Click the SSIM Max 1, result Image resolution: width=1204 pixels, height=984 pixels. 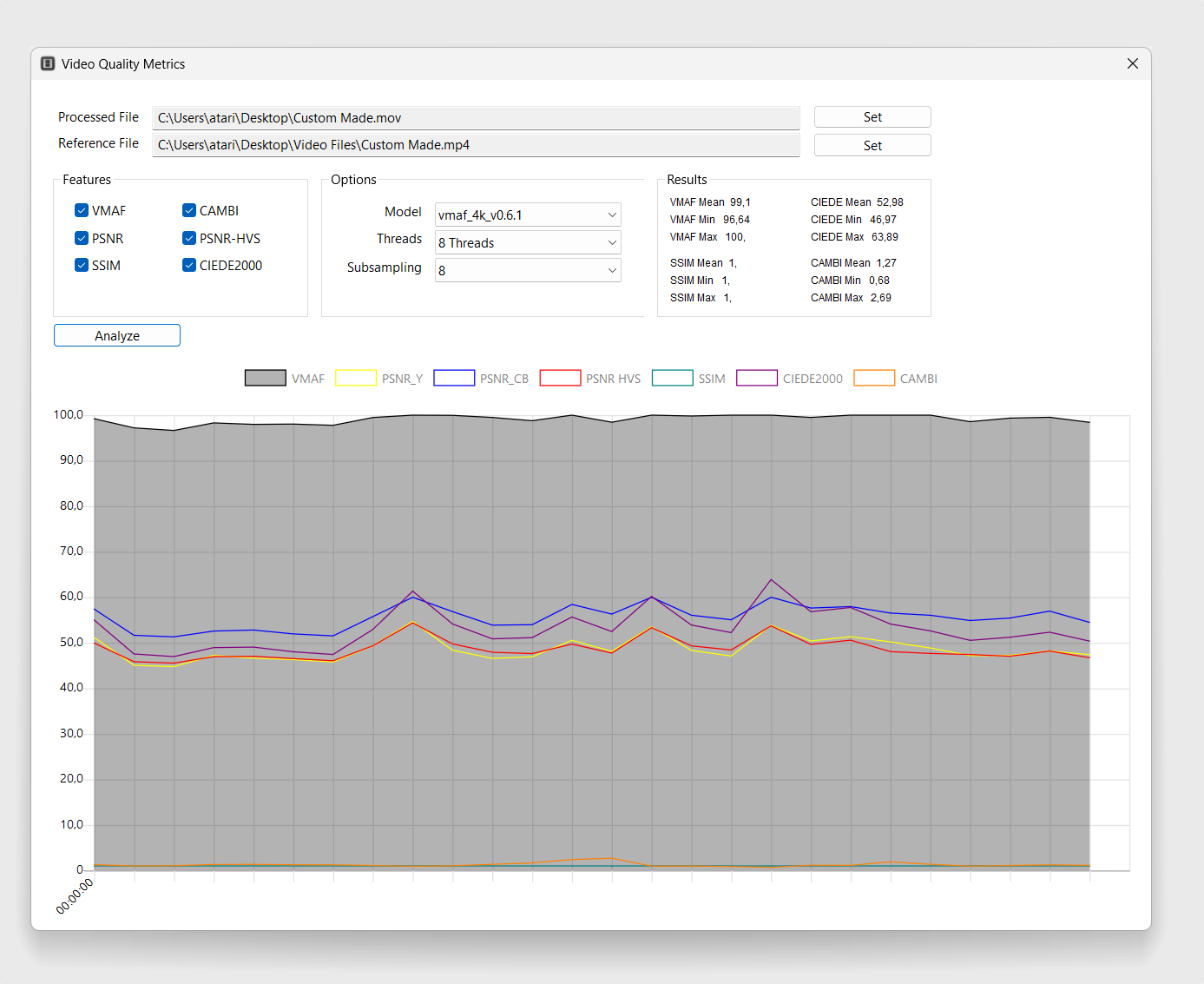(701, 298)
